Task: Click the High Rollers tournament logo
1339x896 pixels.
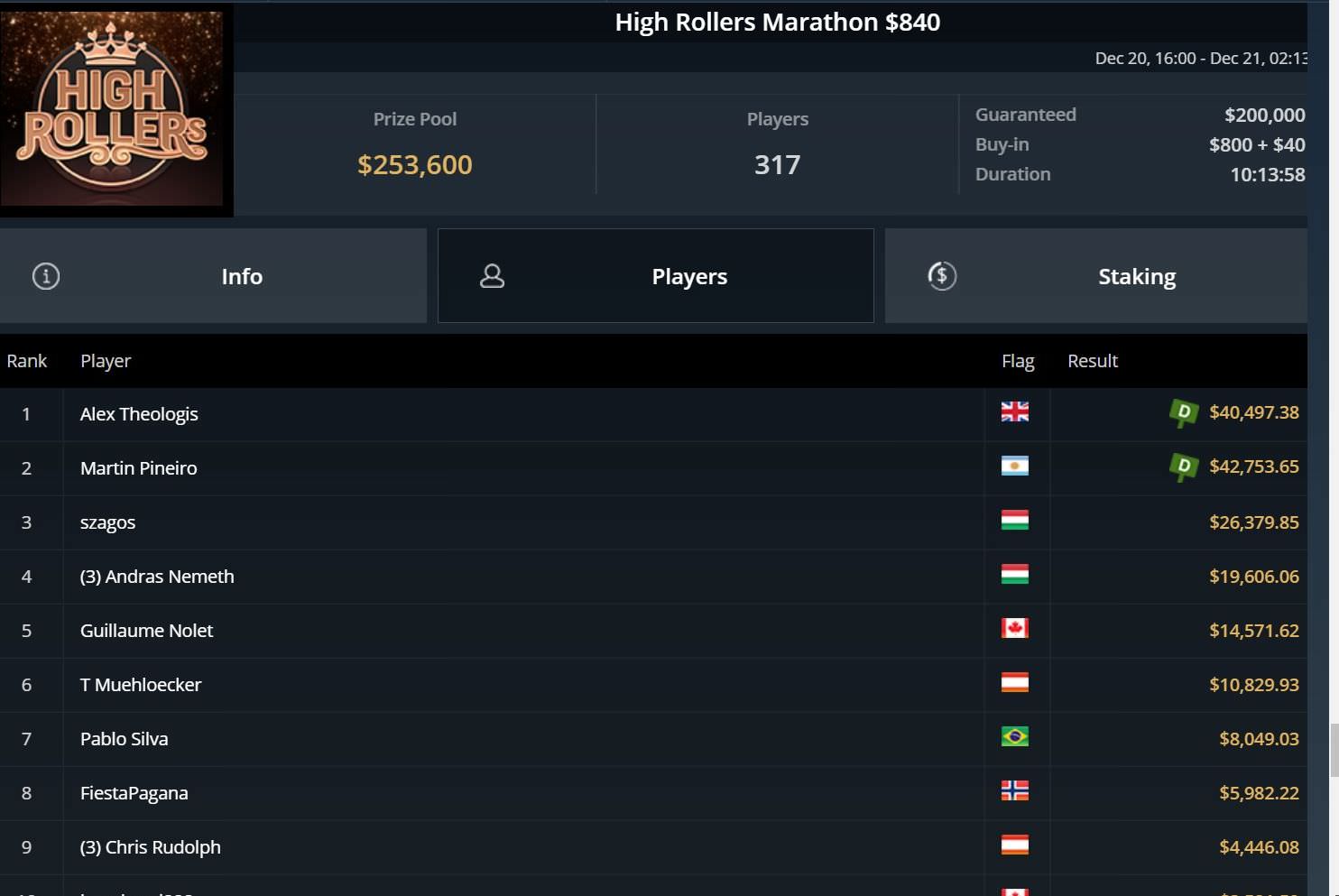Action: [113, 108]
